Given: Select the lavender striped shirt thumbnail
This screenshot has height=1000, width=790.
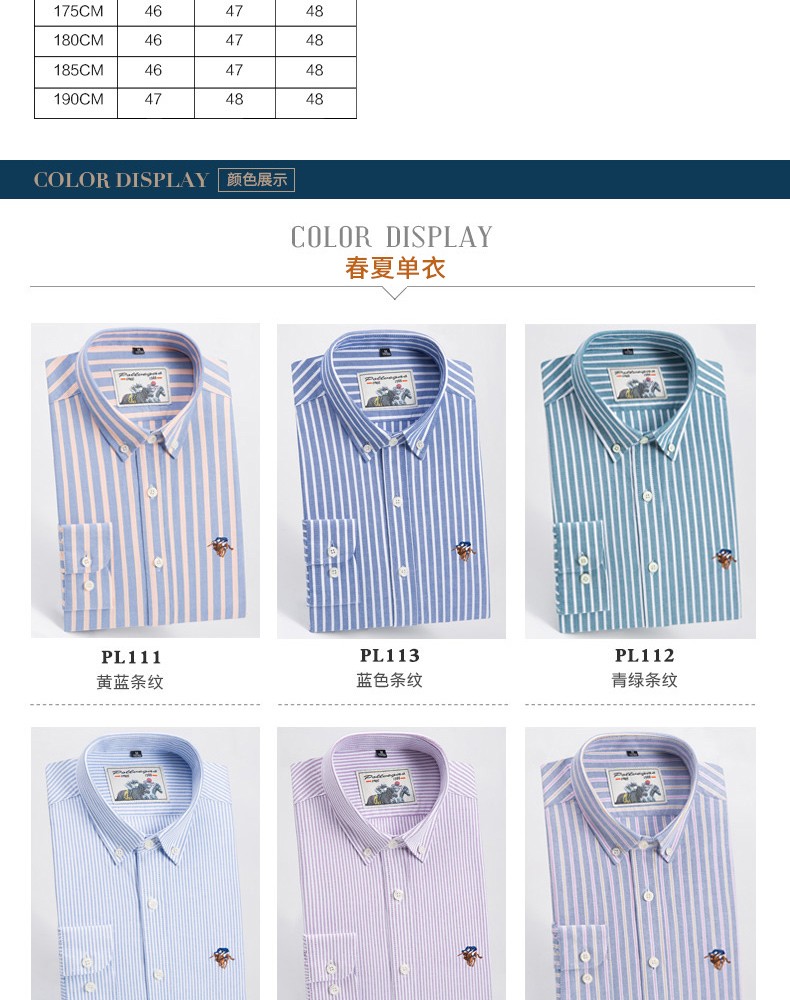Looking at the screenshot, I should [x=391, y=864].
